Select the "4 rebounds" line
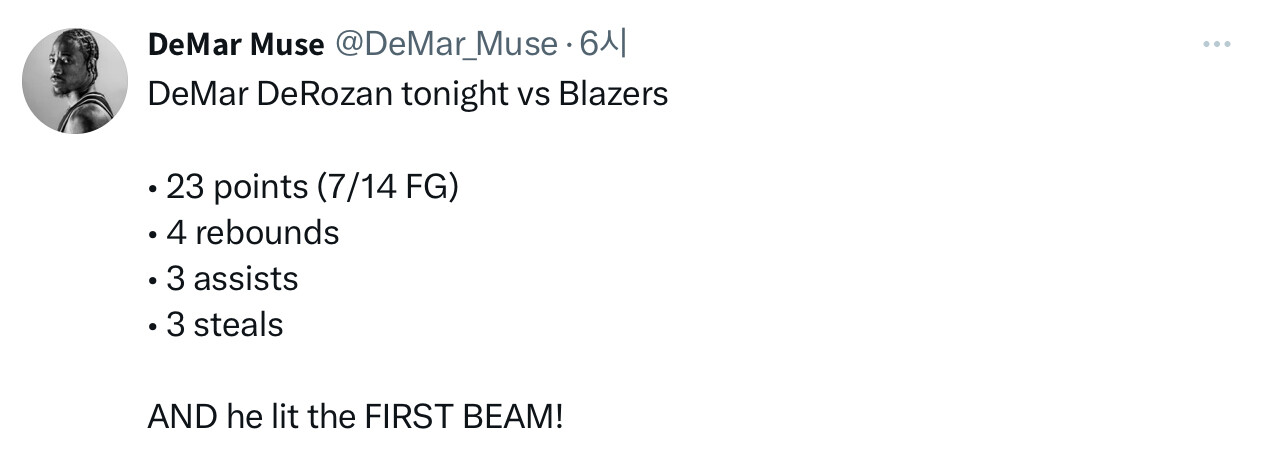 (x=252, y=232)
